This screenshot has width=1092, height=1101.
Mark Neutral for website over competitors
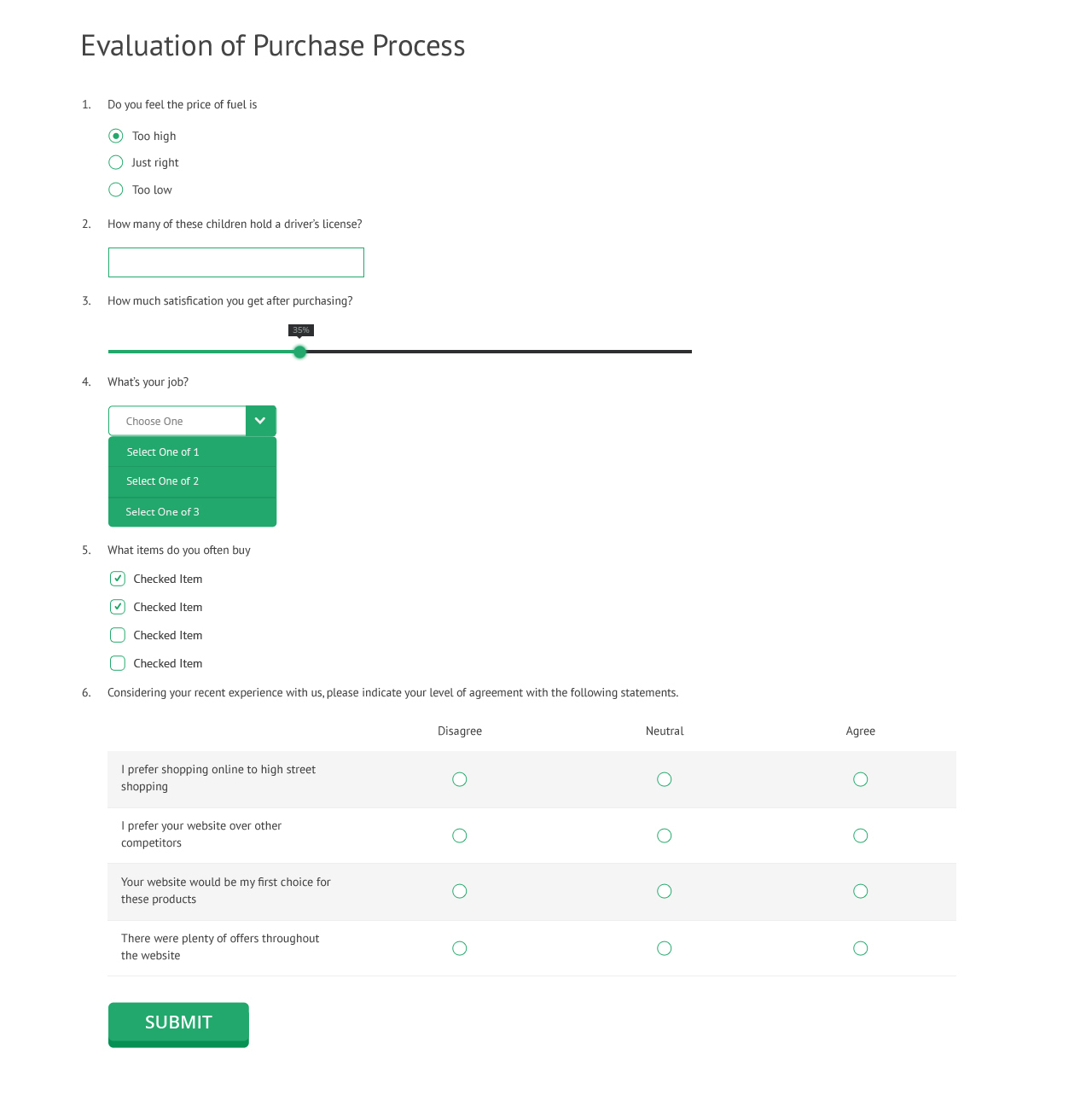(665, 836)
